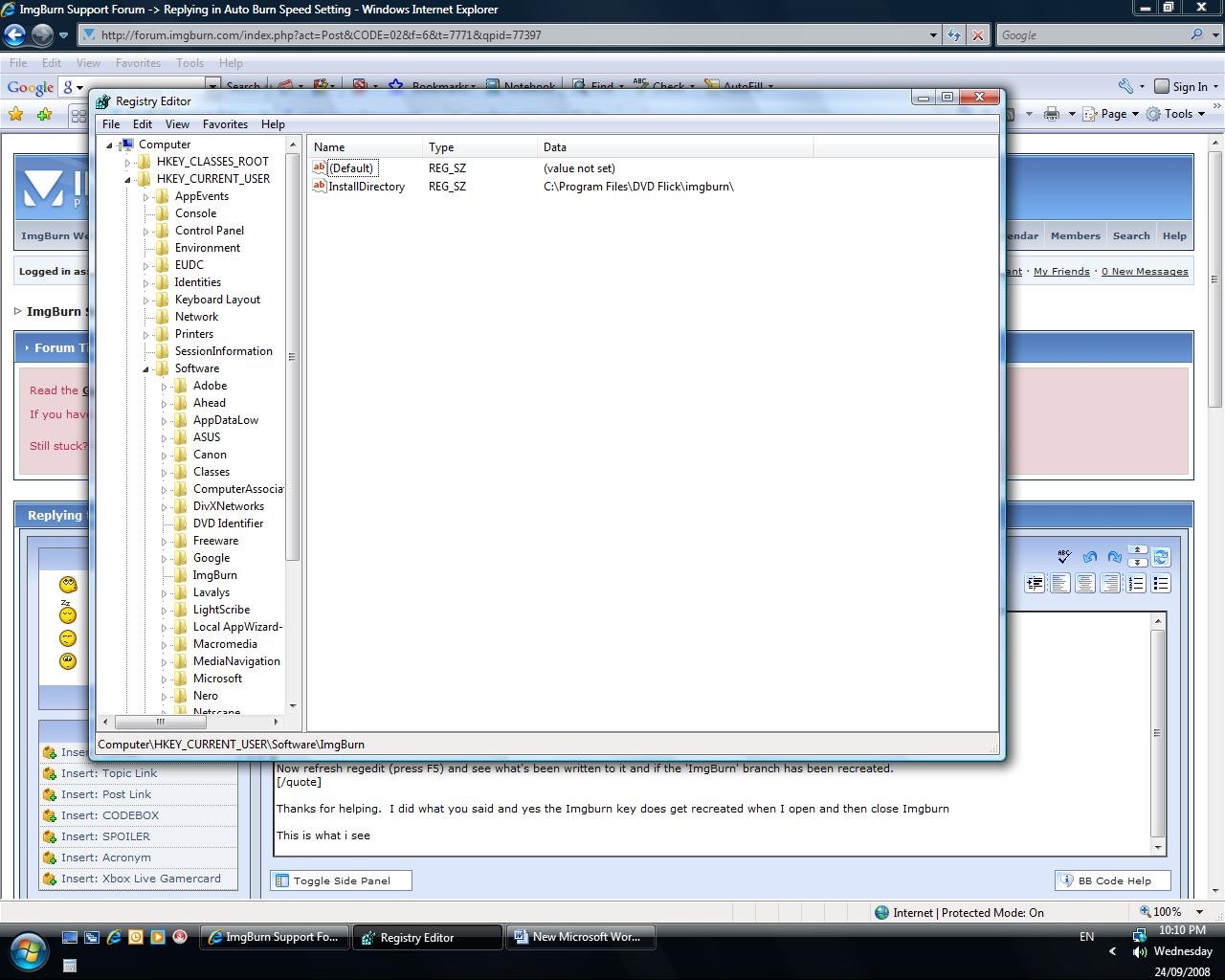Undo last edit in forum post editor
1225x980 pixels.
1089,557
